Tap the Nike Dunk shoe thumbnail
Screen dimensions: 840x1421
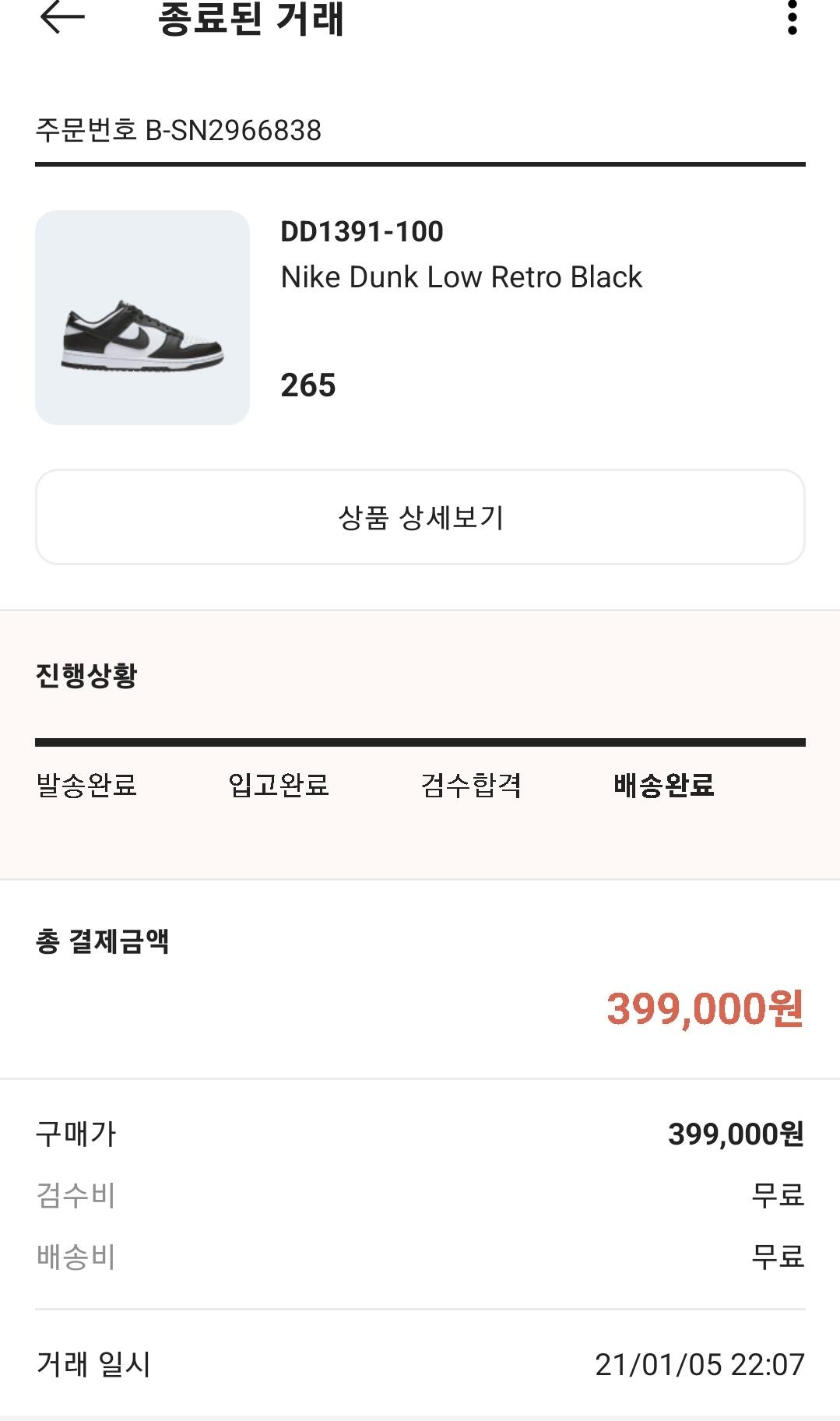pyautogui.click(x=142, y=318)
